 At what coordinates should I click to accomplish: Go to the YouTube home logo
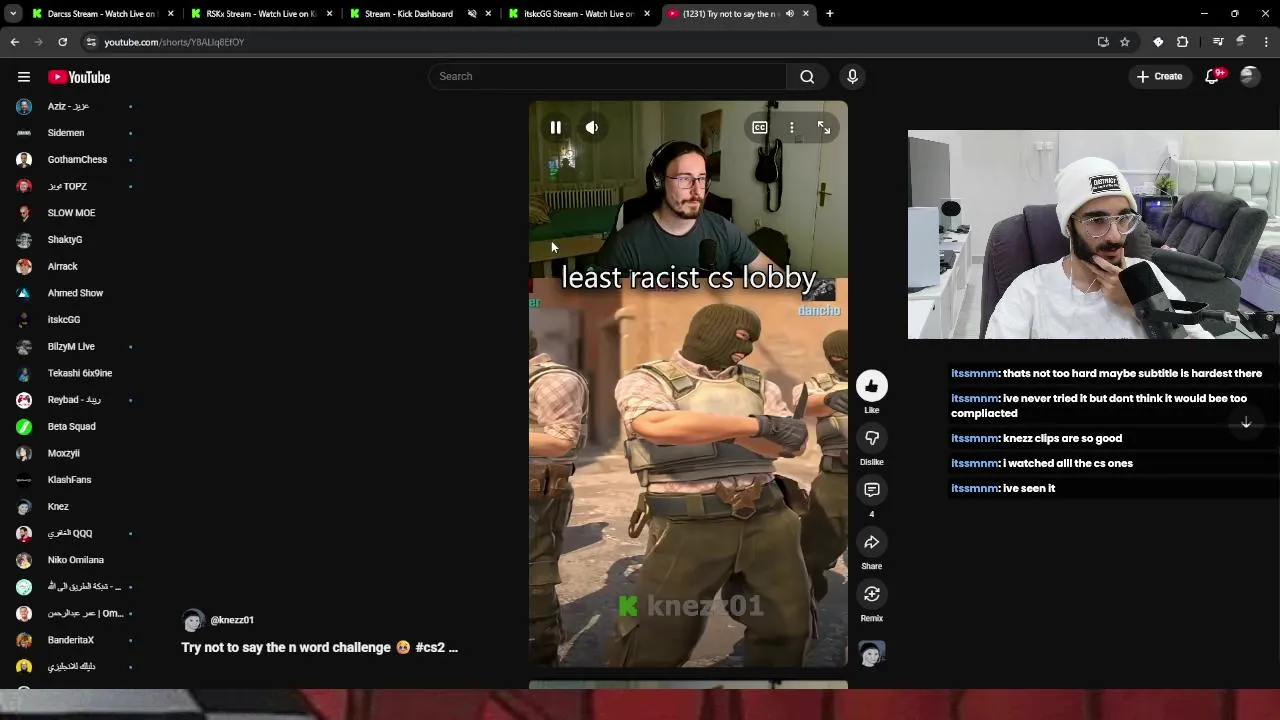(x=79, y=77)
